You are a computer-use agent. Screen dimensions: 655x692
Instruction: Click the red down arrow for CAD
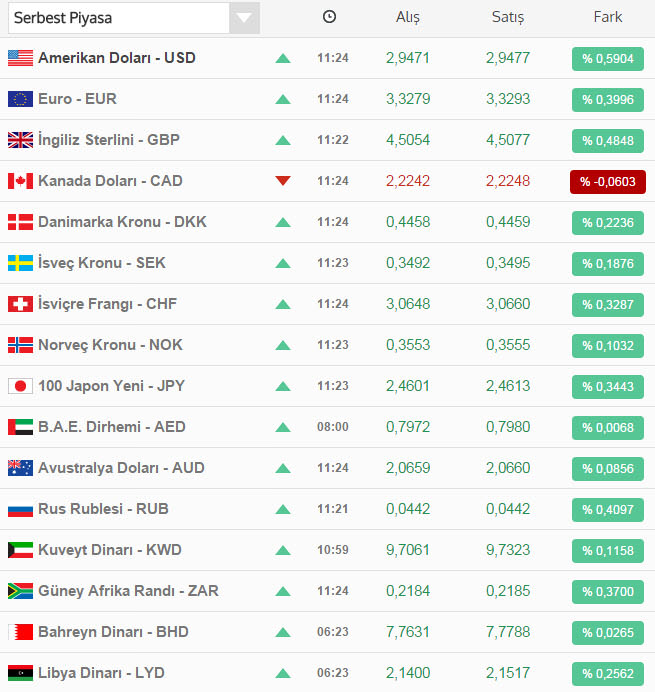(x=283, y=181)
